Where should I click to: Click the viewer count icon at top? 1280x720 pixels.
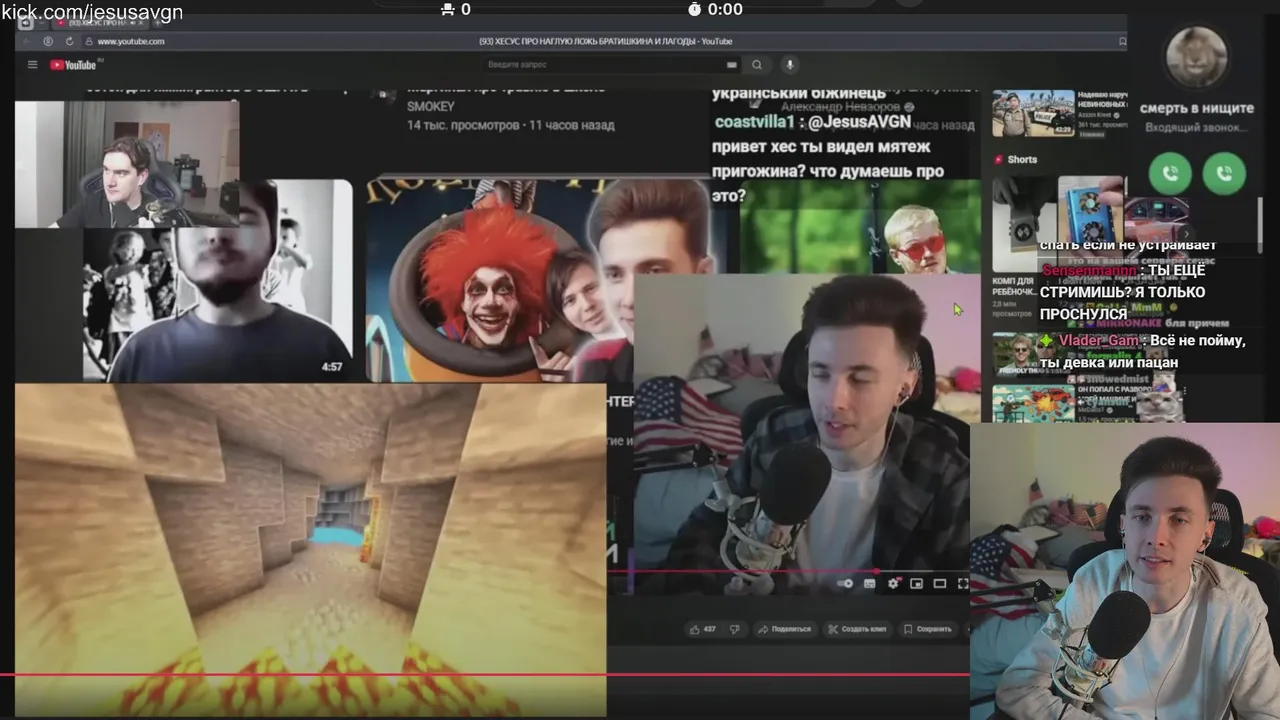[448, 9]
